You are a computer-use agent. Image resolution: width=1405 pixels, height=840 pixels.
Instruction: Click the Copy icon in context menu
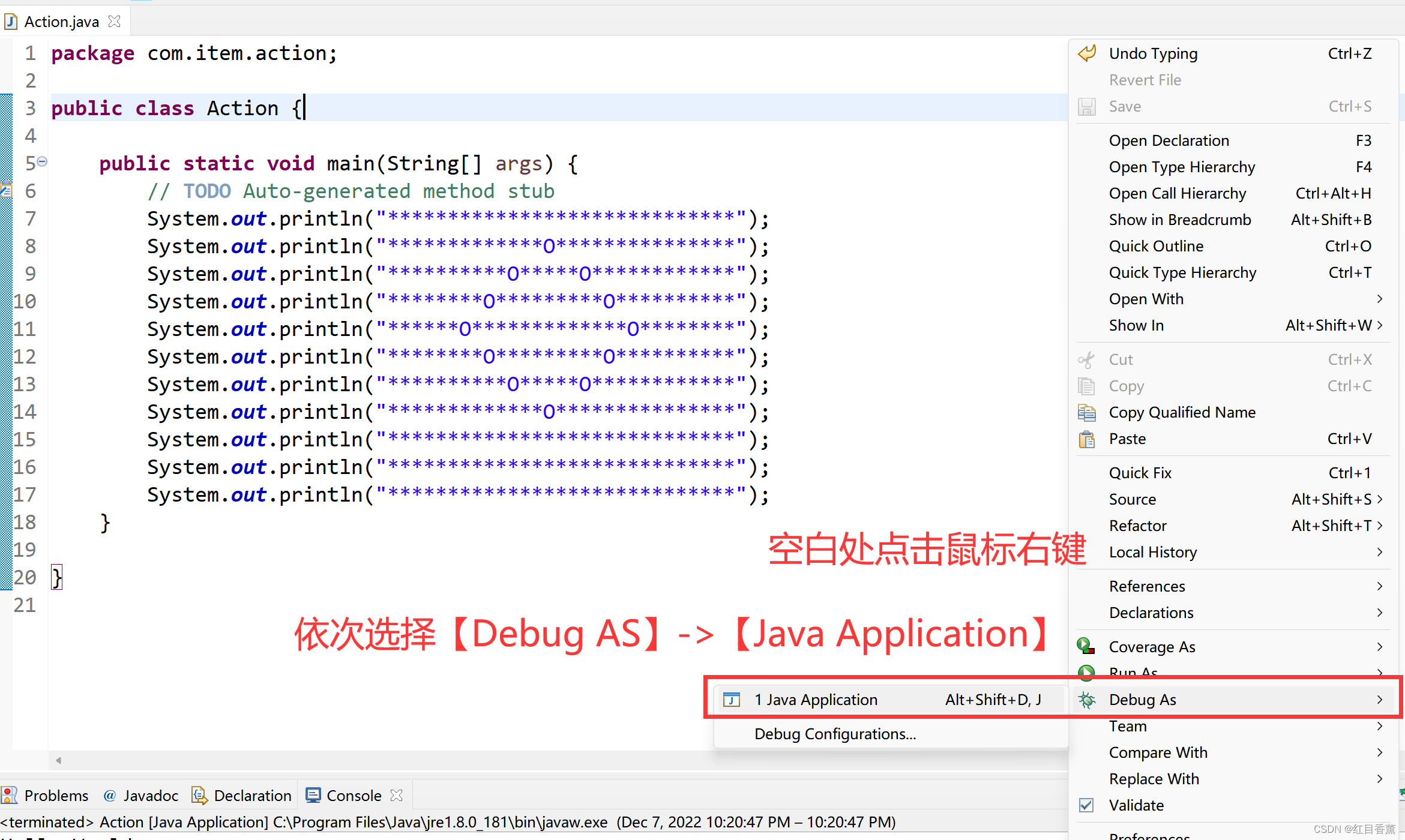[x=1086, y=386]
